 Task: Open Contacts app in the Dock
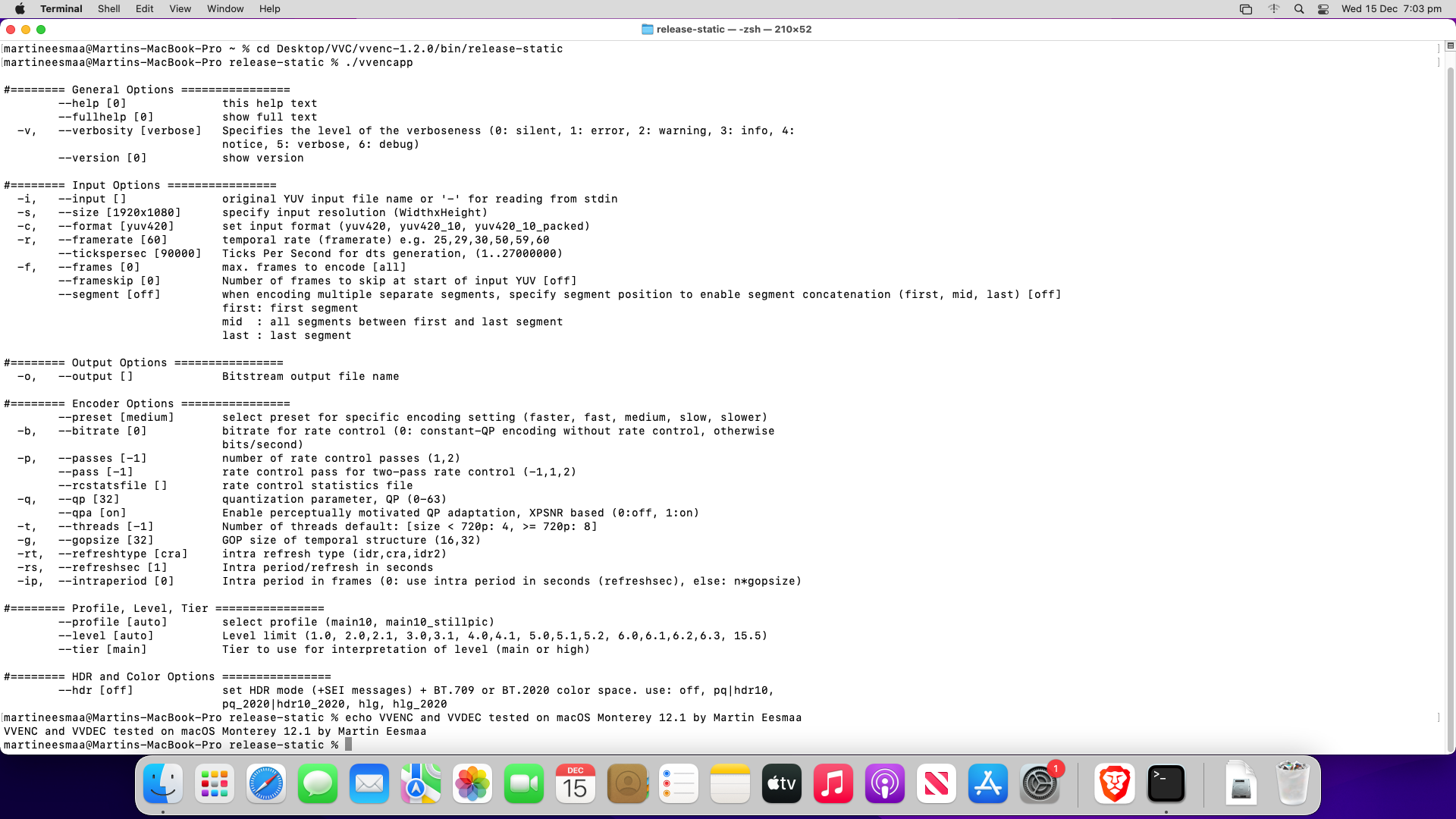tap(627, 783)
